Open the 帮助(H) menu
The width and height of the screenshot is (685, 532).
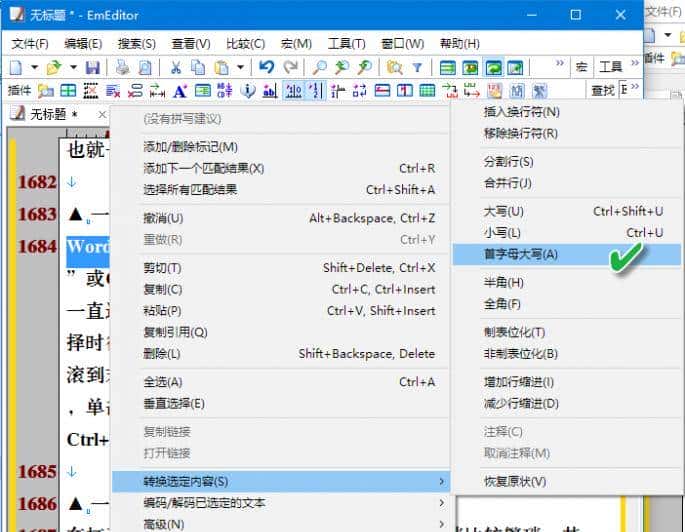pos(460,44)
